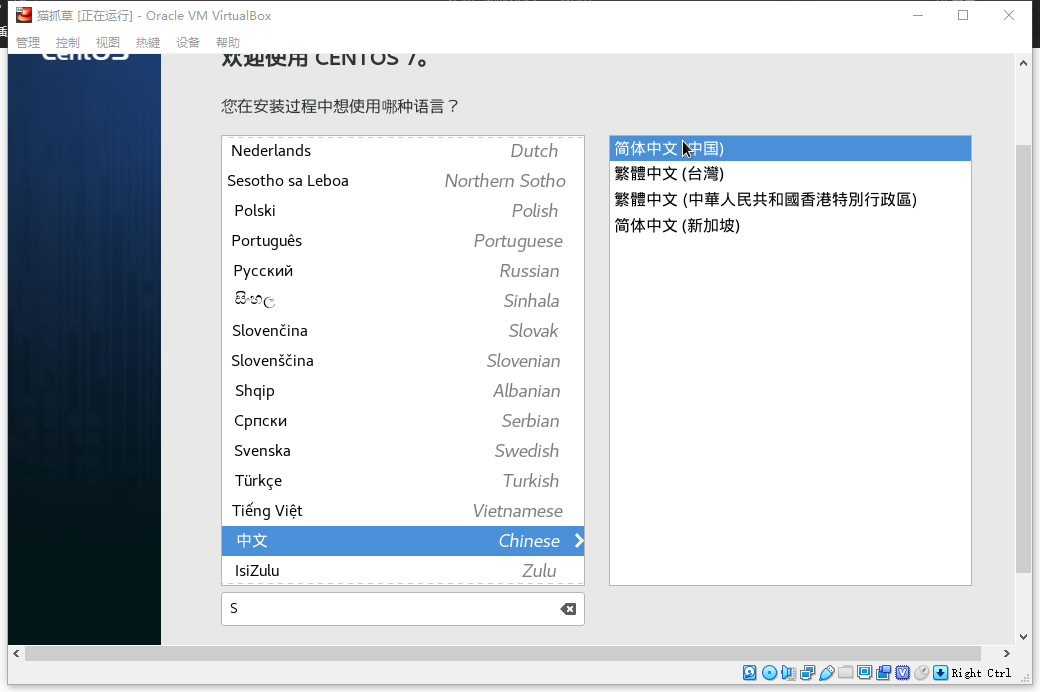The height and width of the screenshot is (692, 1040).
Task: Maximize the VirtualBox window
Action: [x=963, y=15]
